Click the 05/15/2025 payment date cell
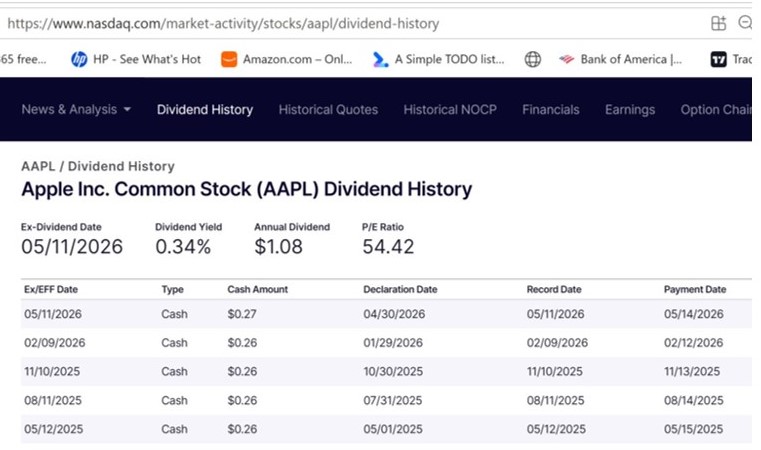The height and width of the screenshot is (450, 761). tap(694, 429)
